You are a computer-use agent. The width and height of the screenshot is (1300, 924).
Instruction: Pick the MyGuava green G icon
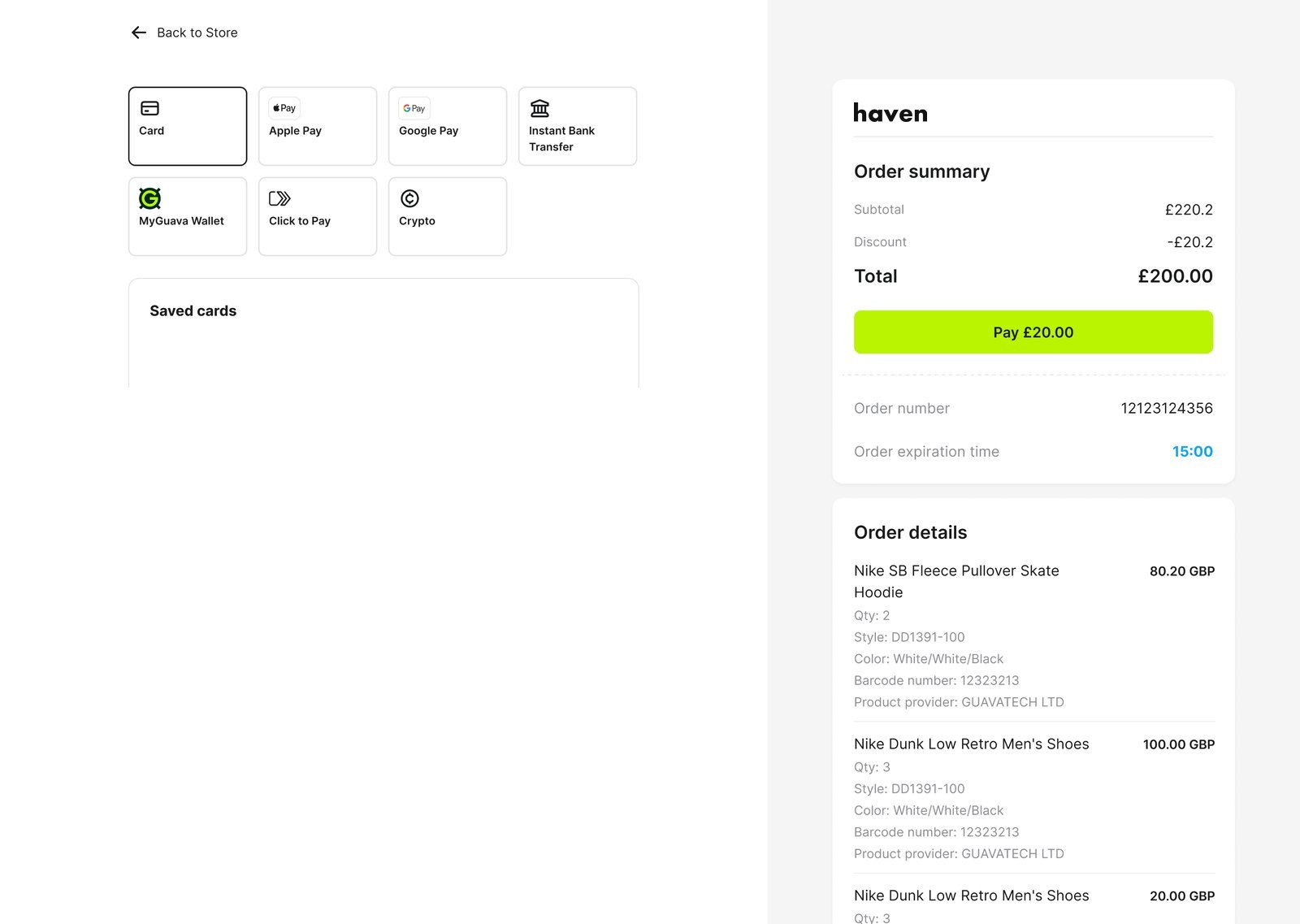click(149, 198)
